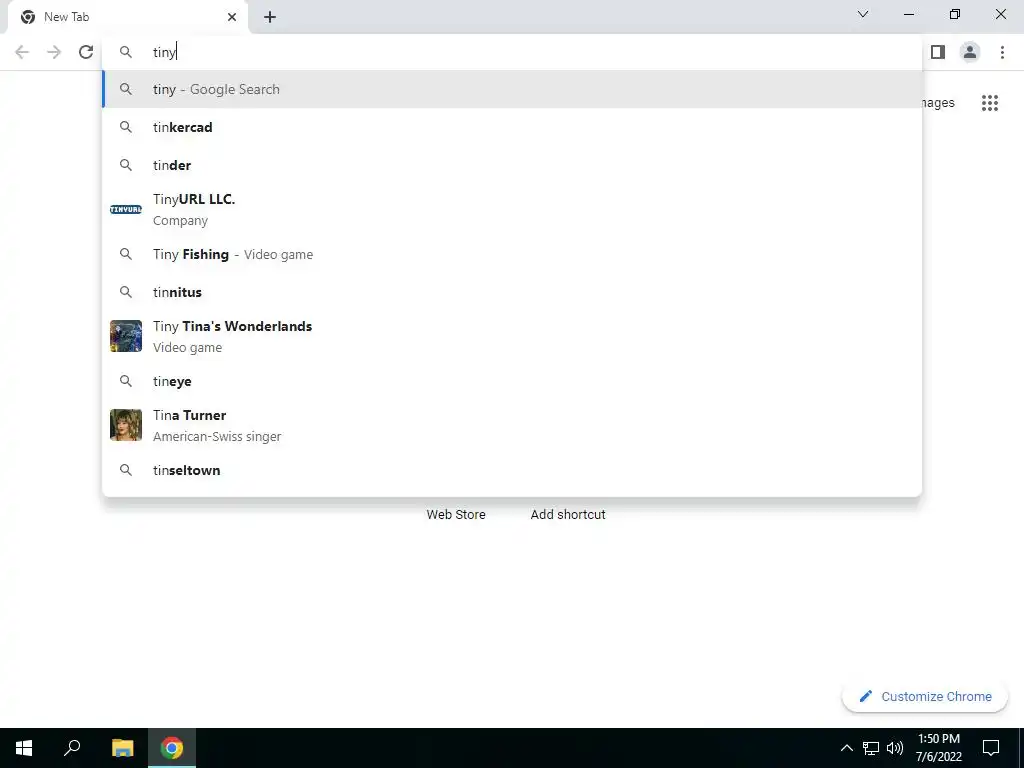Click the search icon beside tinder

click(x=126, y=165)
